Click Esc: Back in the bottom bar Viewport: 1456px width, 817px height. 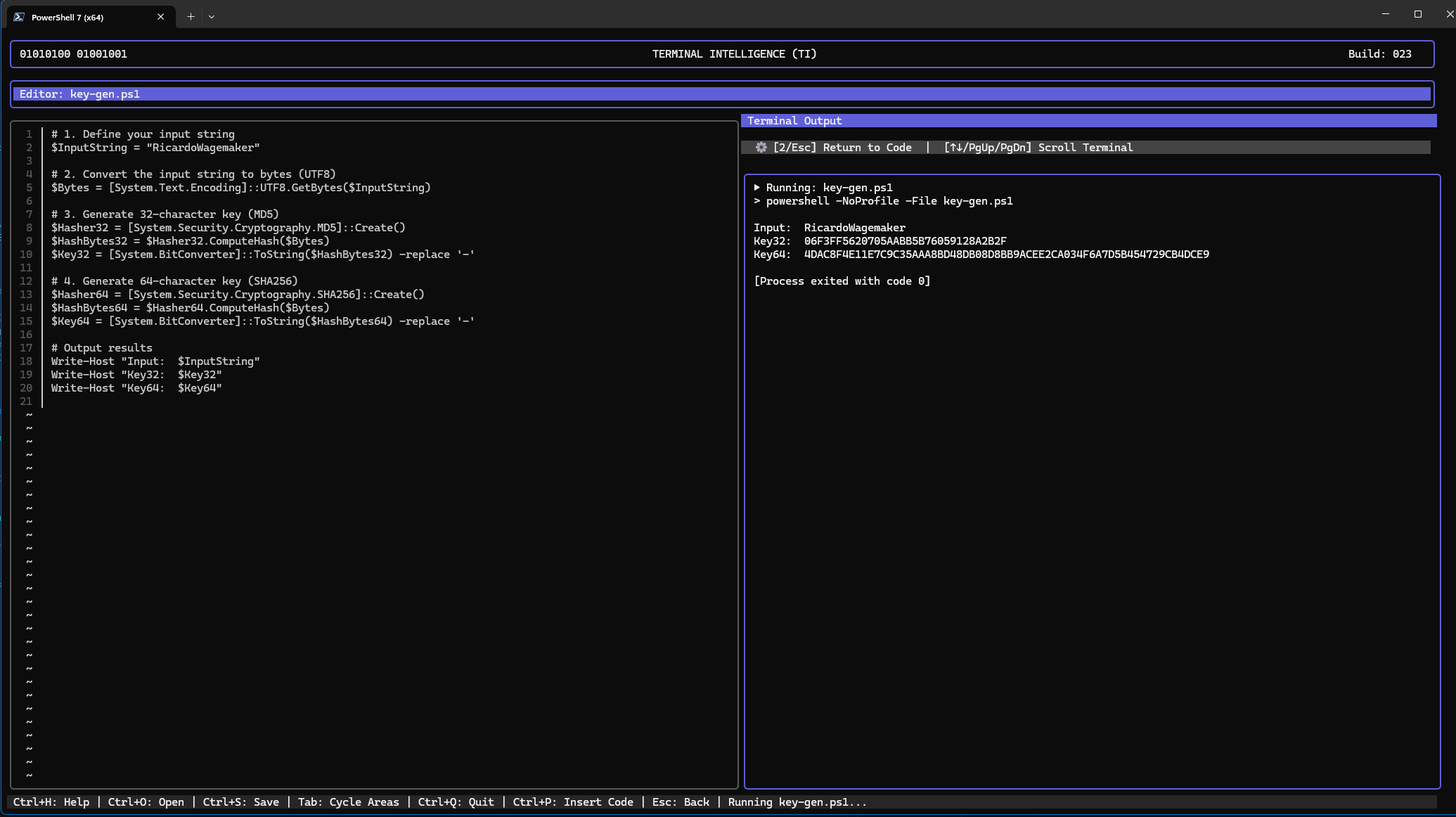coord(681,802)
